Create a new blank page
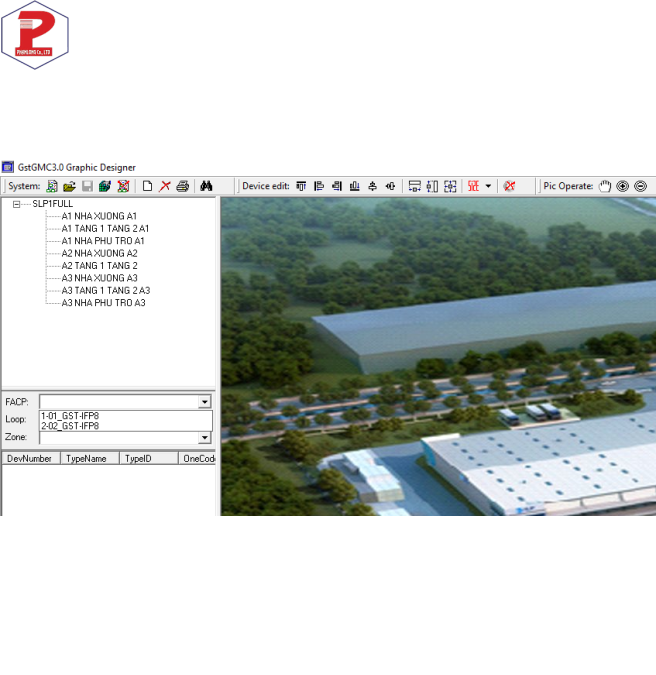The image size is (656, 675). [x=147, y=186]
